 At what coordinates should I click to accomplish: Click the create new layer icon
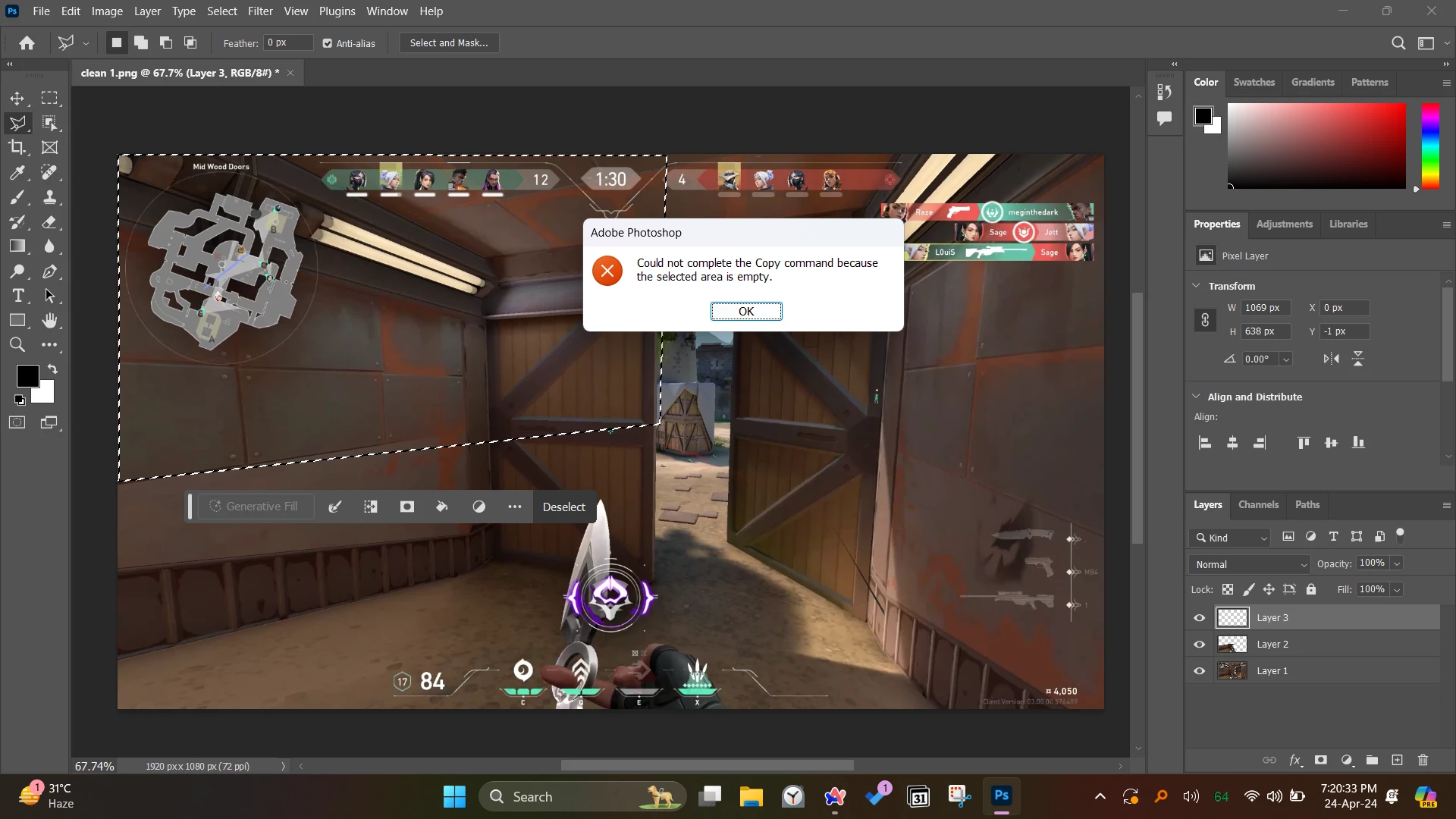[x=1397, y=760]
